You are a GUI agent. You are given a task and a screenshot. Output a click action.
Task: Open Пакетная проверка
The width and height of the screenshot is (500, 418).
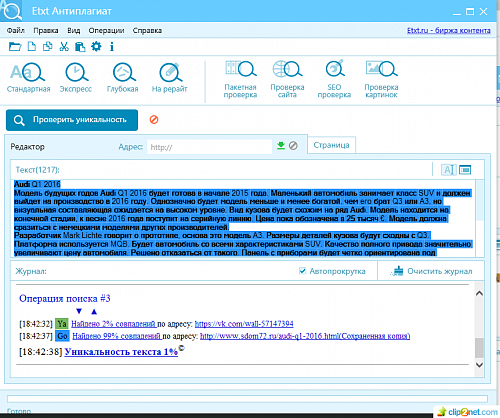(240, 79)
